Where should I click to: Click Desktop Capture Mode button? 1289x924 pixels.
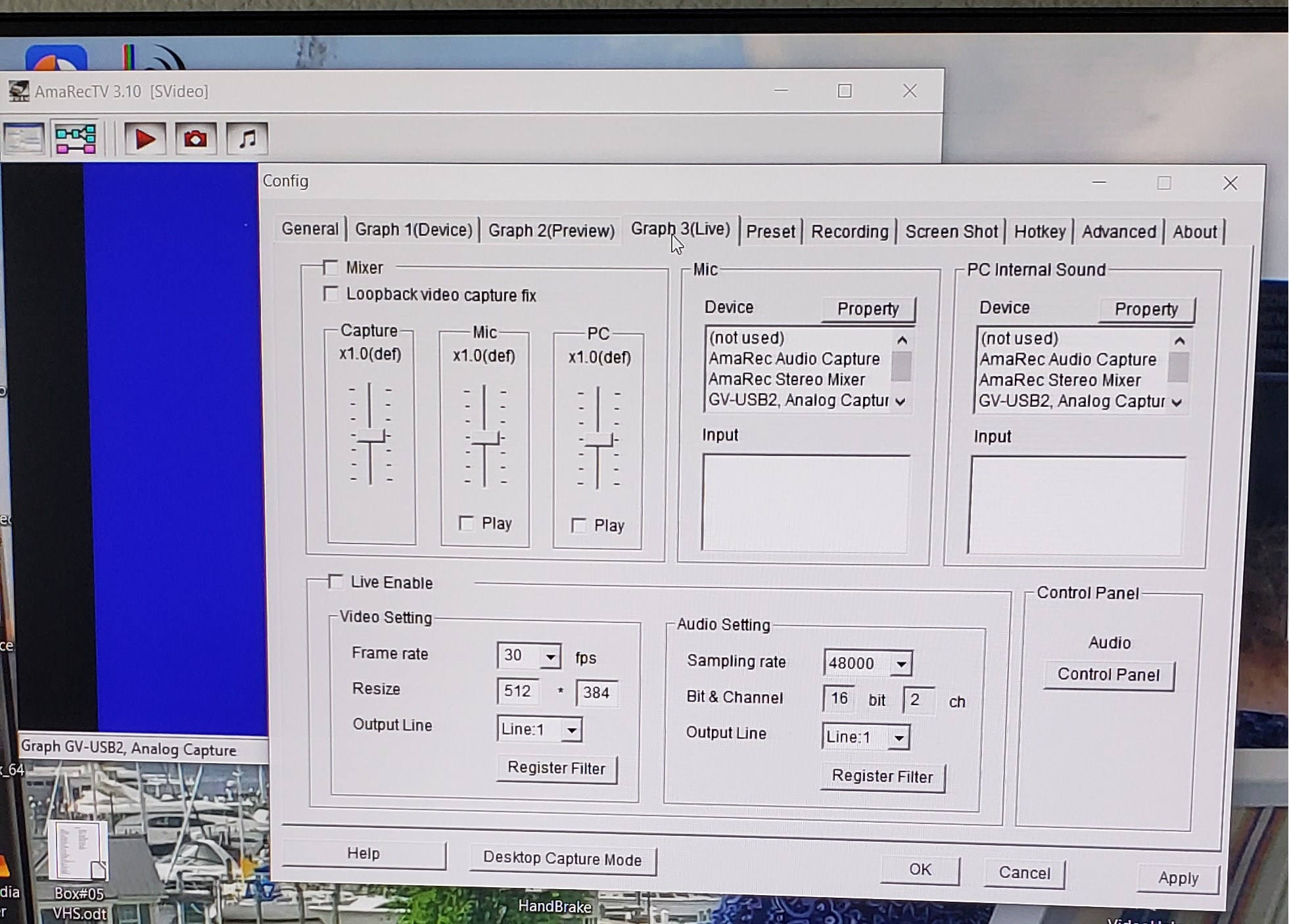tap(563, 859)
